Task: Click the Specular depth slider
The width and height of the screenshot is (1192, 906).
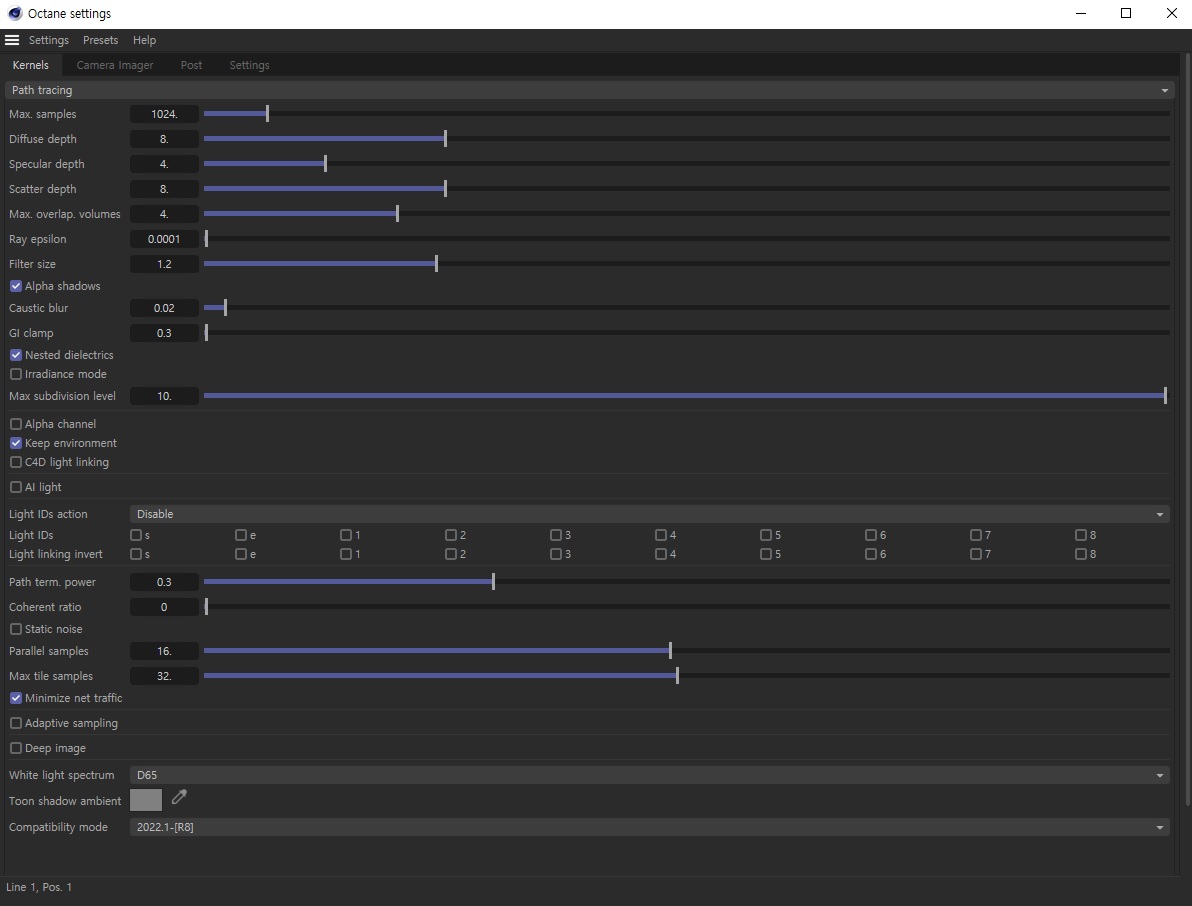Action: point(686,164)
